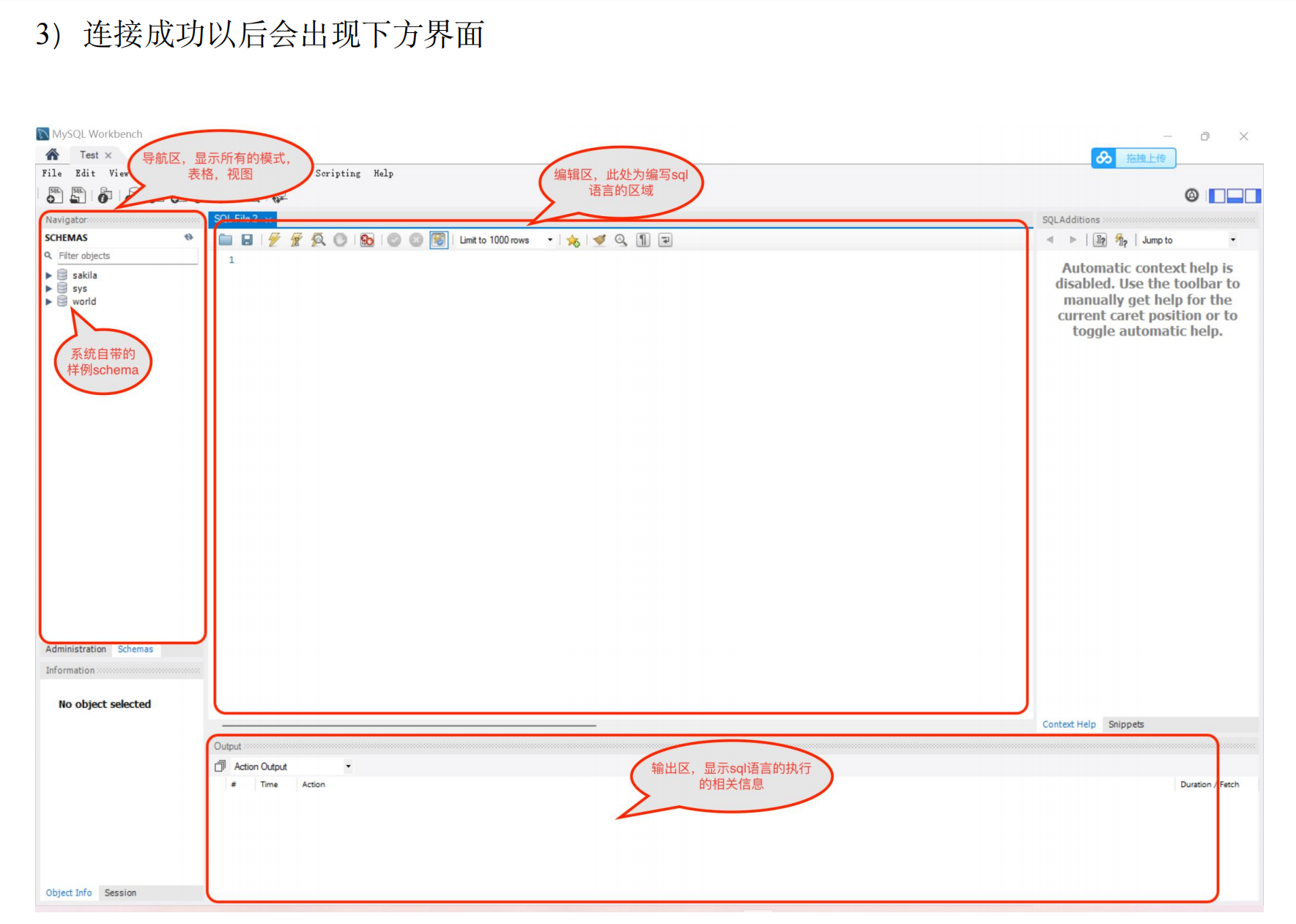This screenshot has width=1296, height=924.
Task: Switch to the Test connection tab
Action: point(89,155)
